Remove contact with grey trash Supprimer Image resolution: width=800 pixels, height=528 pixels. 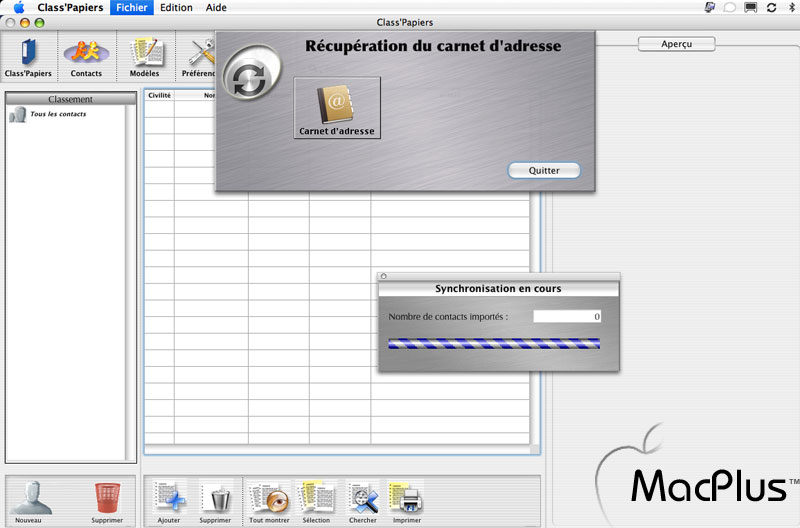[x=215, y=501]
